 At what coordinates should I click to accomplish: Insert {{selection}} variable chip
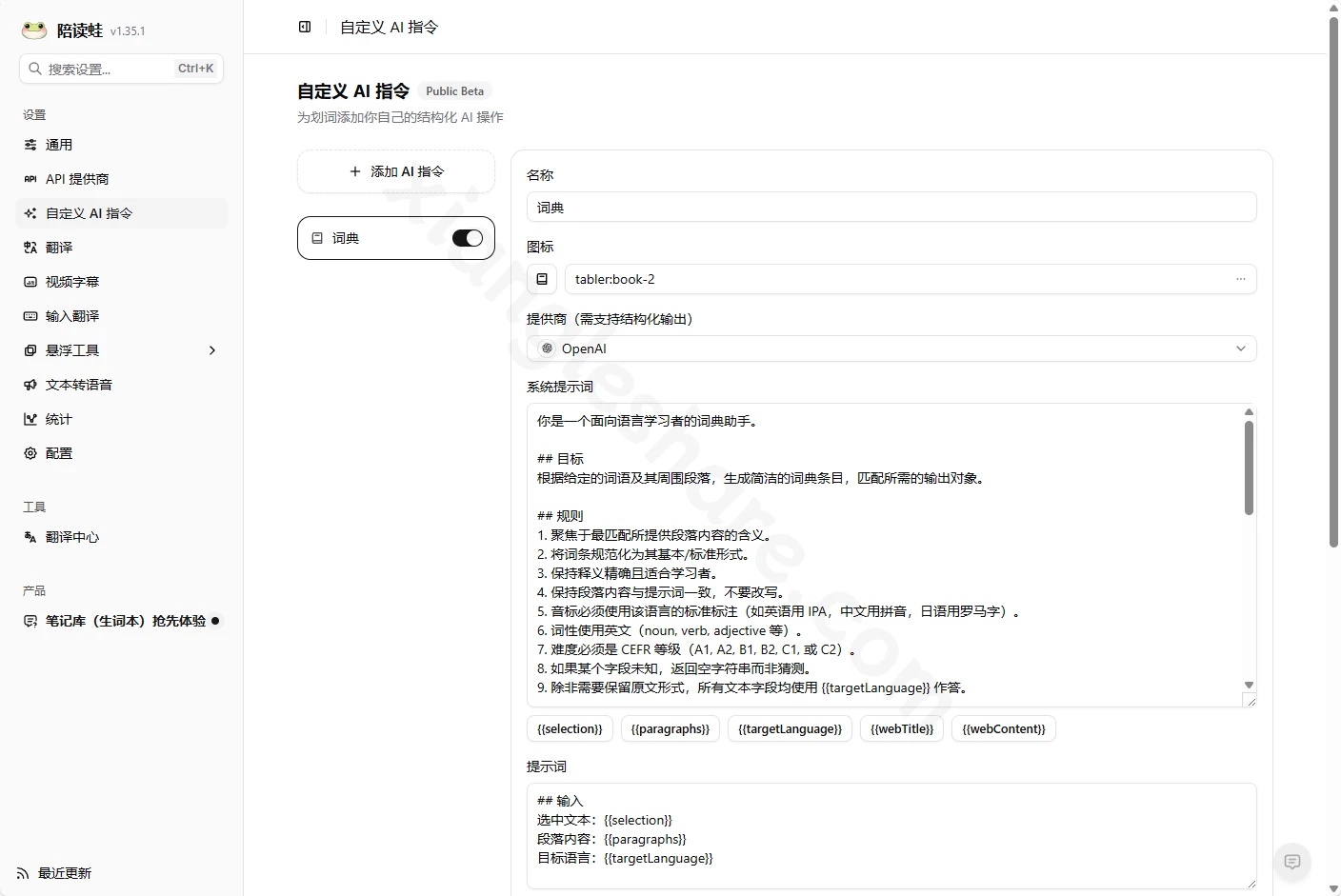(570, 728)
